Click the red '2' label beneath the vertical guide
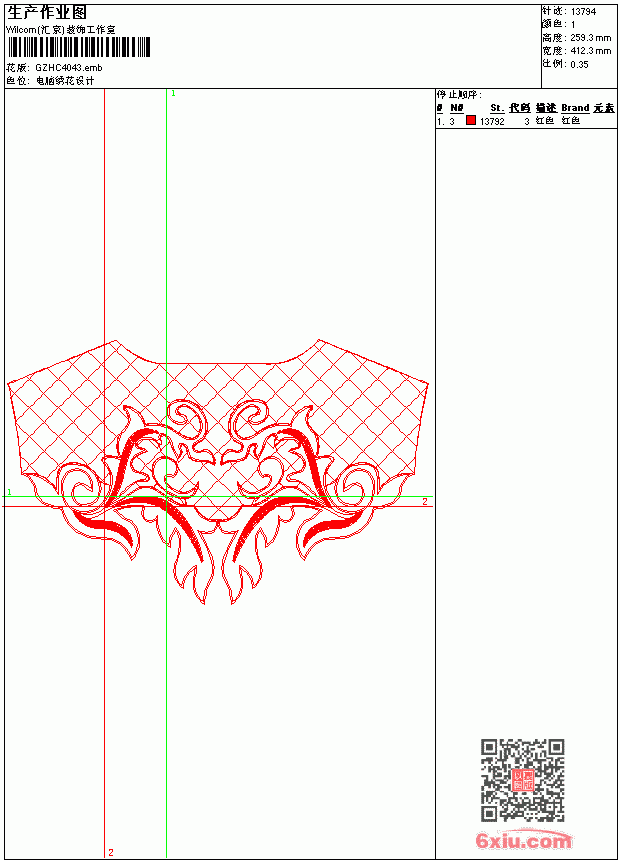This screenshot has height=860, width=620. coord(111,852)
